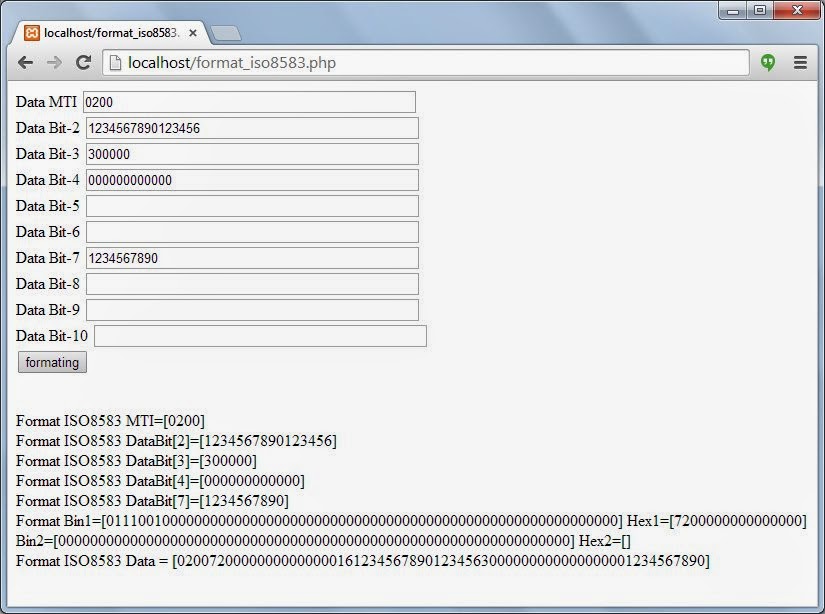Click the 'Format Bin1=' binary string
This screenshot has width=825, height=614.
(x=319, y=521)
